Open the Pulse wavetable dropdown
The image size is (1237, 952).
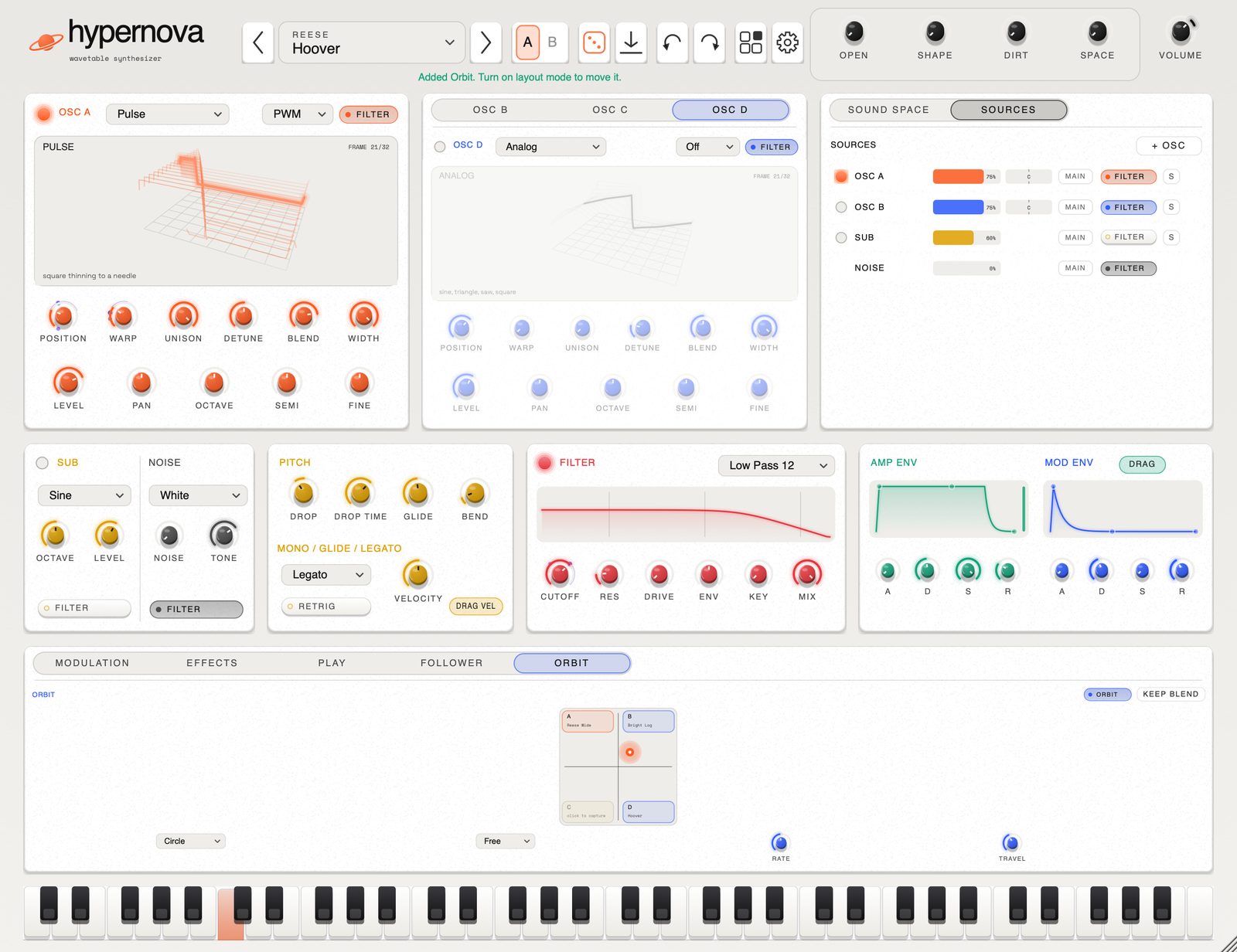pyautogui.click(x=168, y=114)
